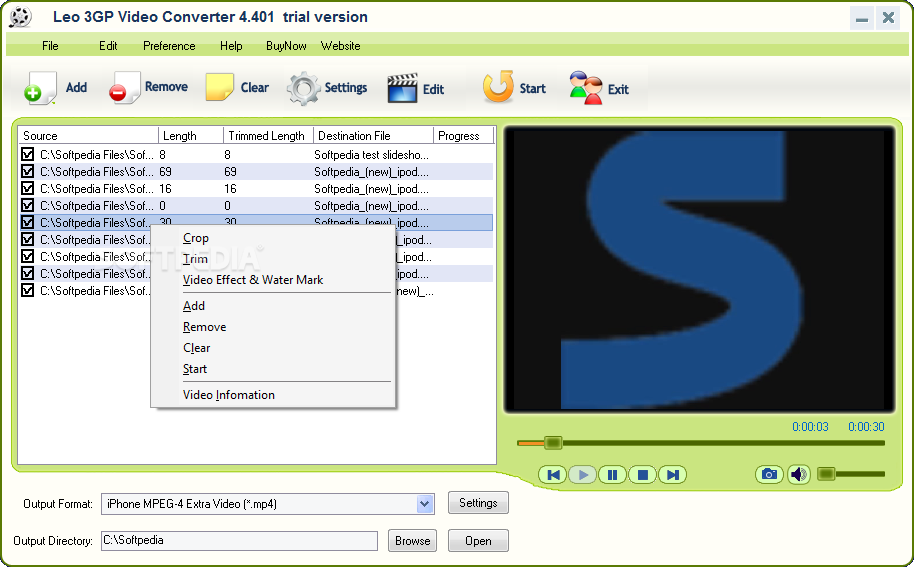Uncheck the seventh file in the list

[27, 256]
